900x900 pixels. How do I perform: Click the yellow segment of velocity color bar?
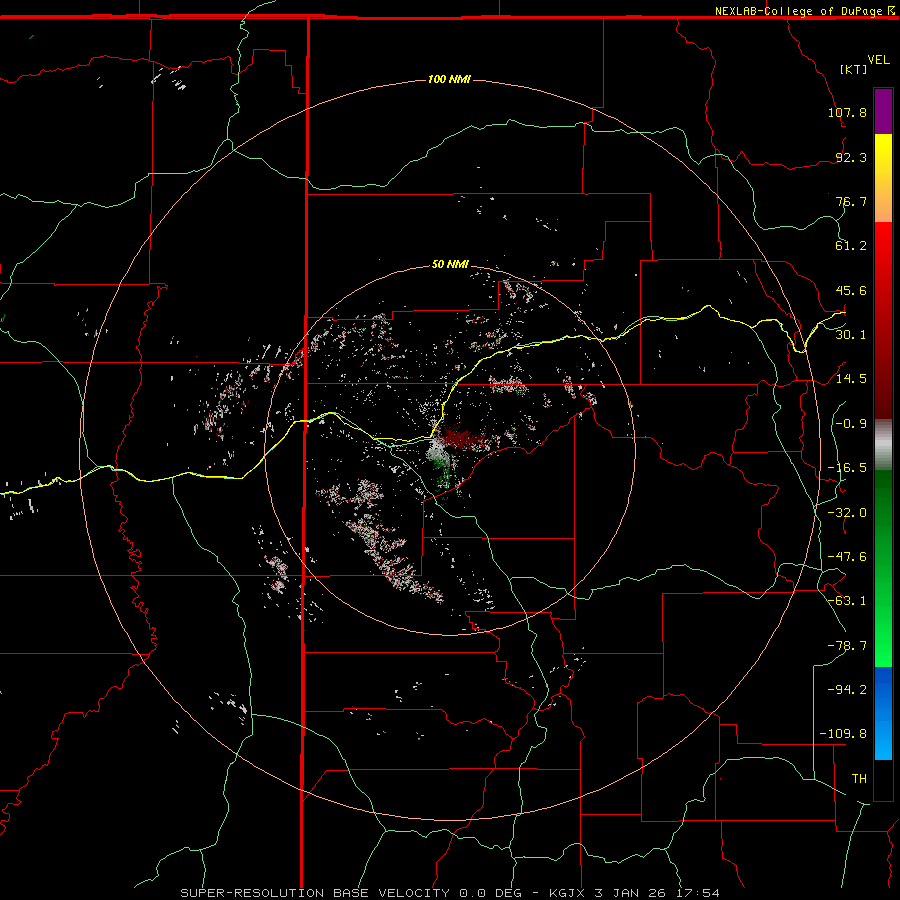point(883,178)
